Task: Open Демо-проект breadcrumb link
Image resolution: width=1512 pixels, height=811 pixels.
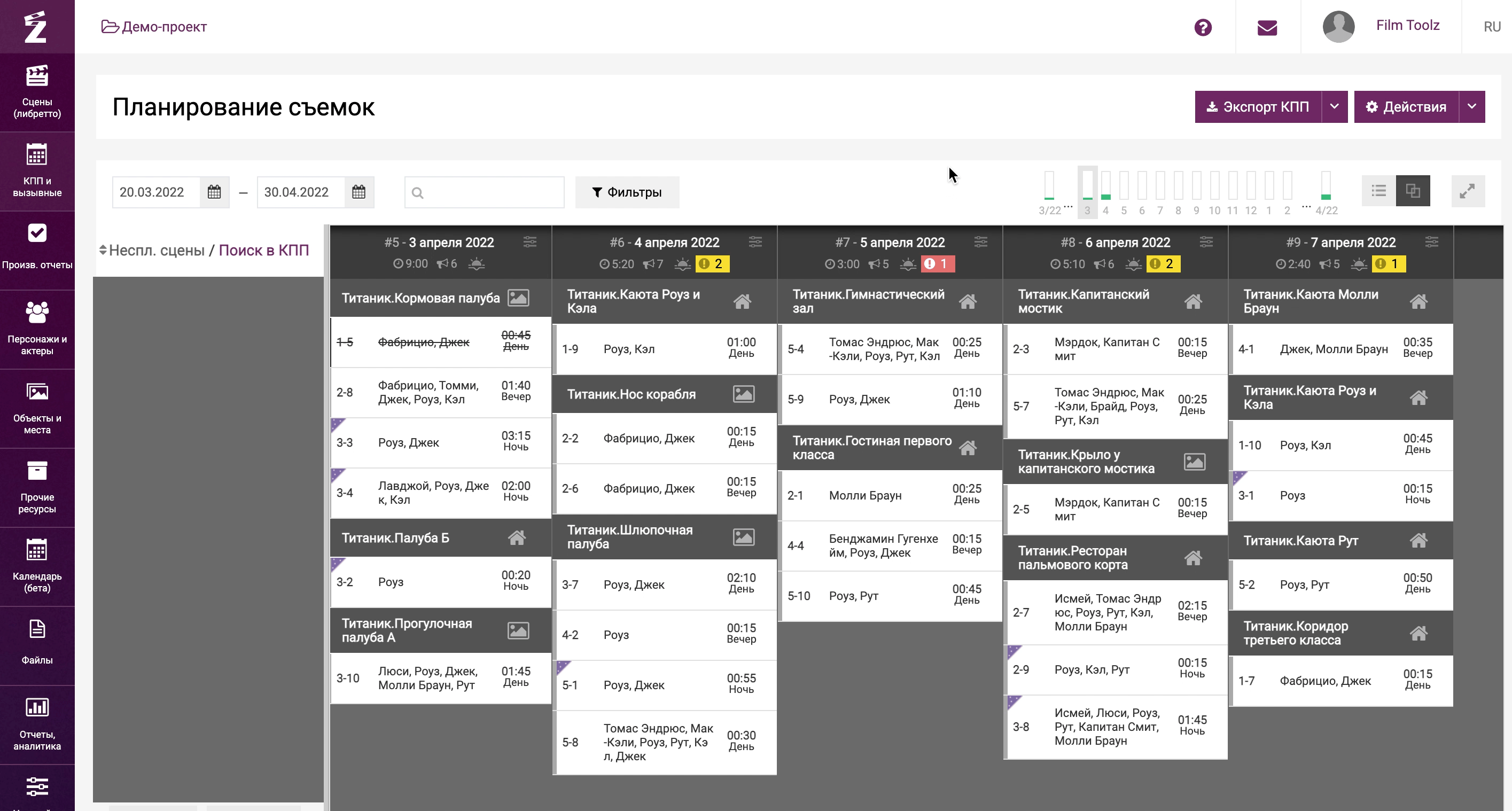Action: [x=154, y=27]
